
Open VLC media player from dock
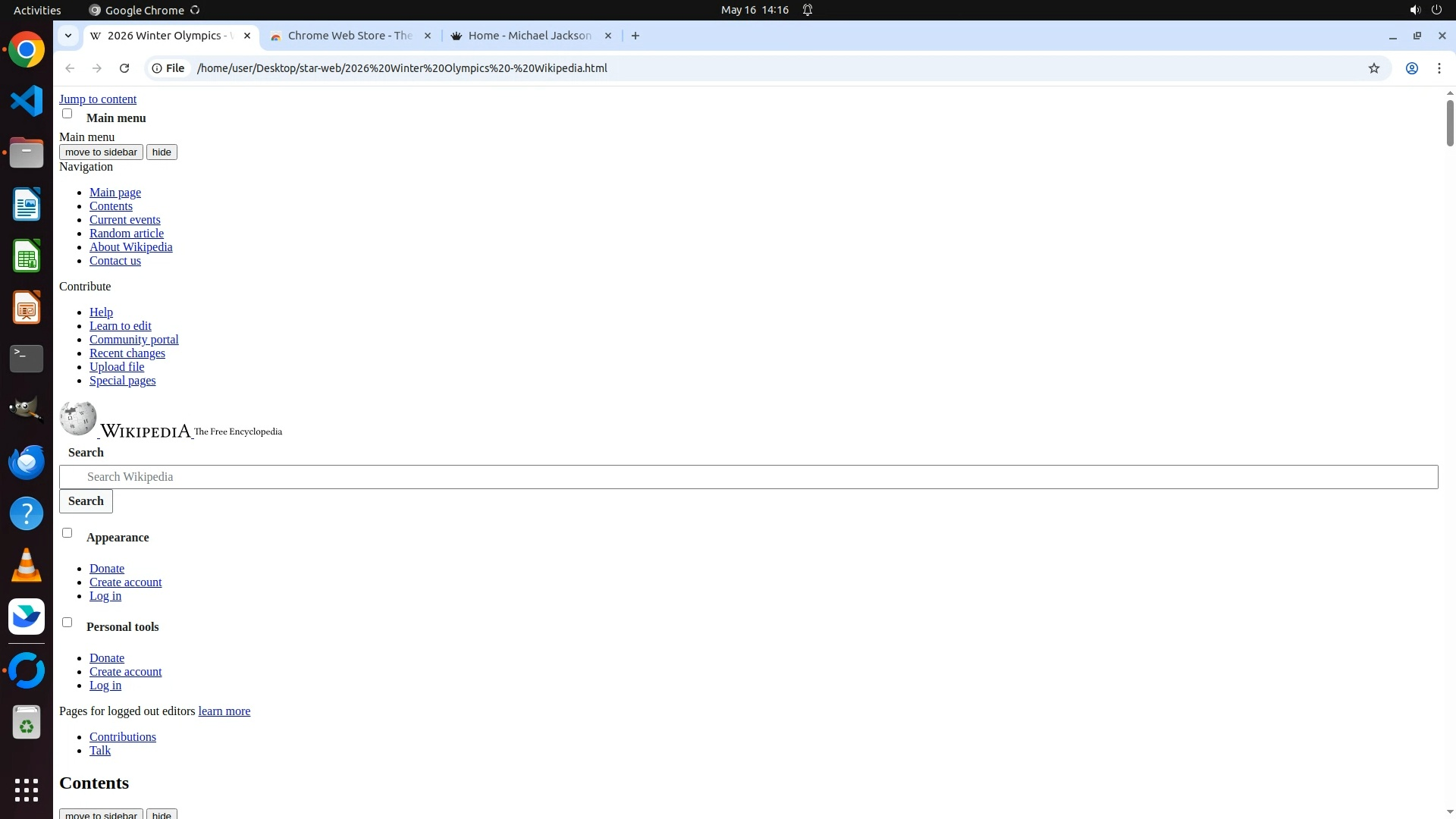27,565
